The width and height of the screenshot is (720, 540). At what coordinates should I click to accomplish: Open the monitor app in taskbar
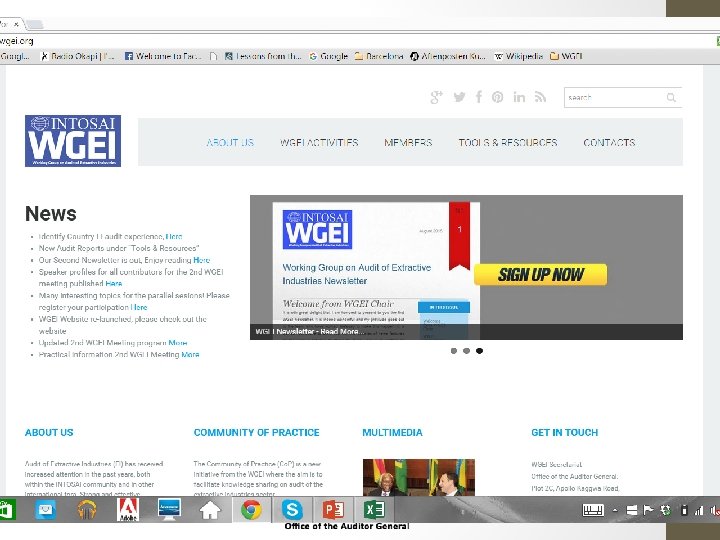point(169,509)
